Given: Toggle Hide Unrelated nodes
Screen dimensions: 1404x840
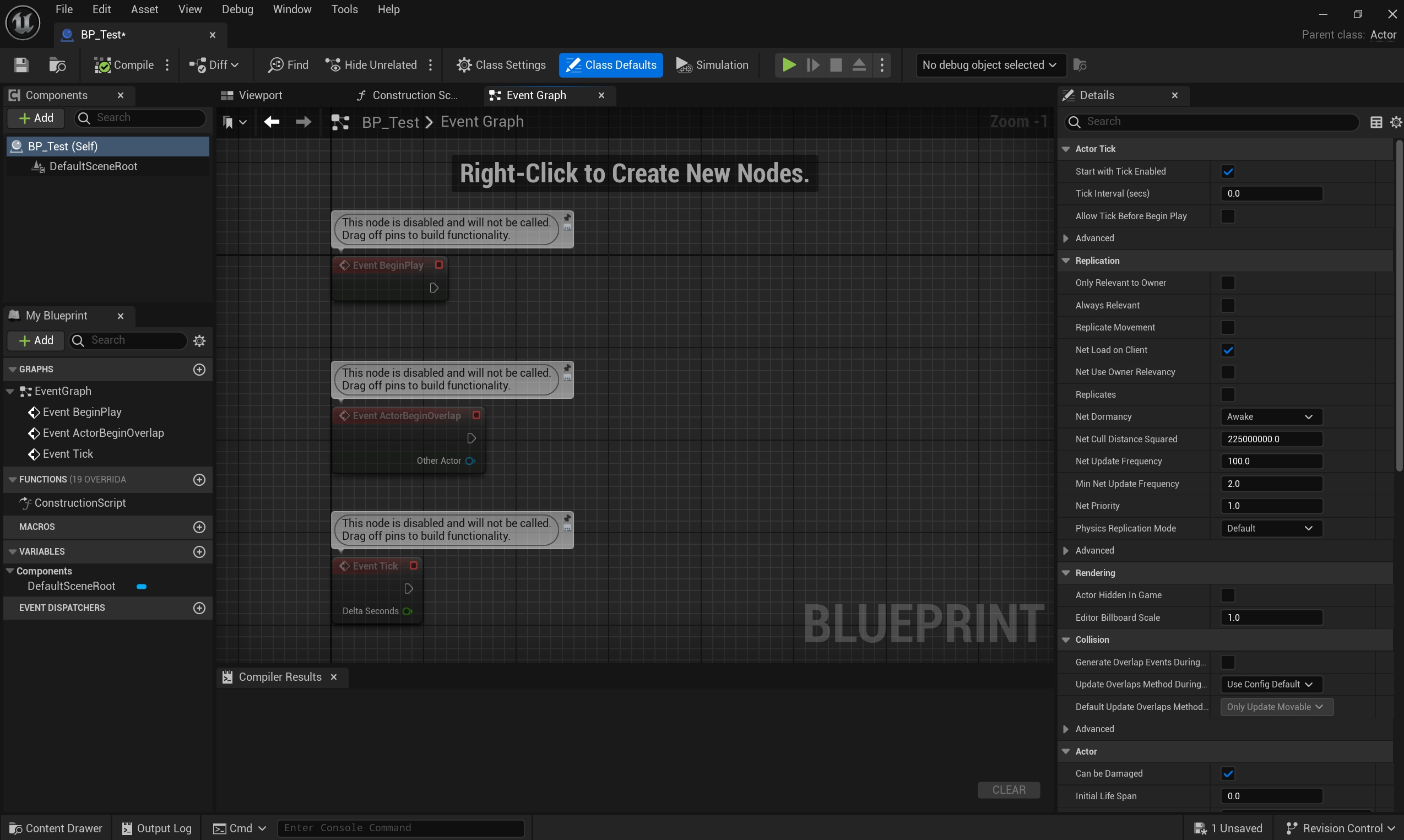Looking at the screenshot, I should (x=371, y=65).
